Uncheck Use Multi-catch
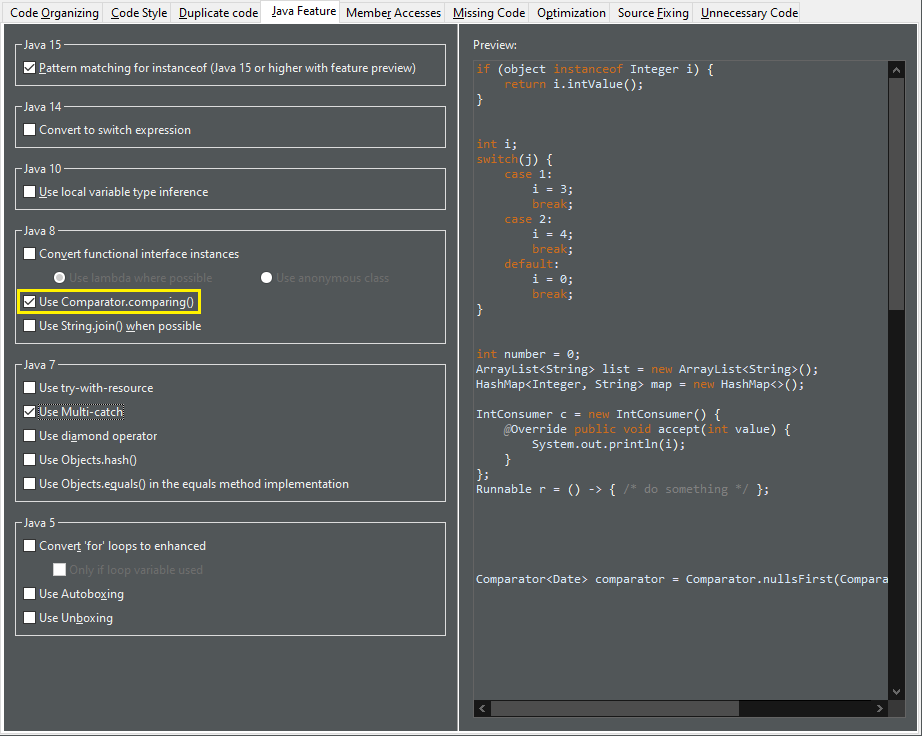The width and height of the screenshot is (922, 736). [x=29, y=412]
